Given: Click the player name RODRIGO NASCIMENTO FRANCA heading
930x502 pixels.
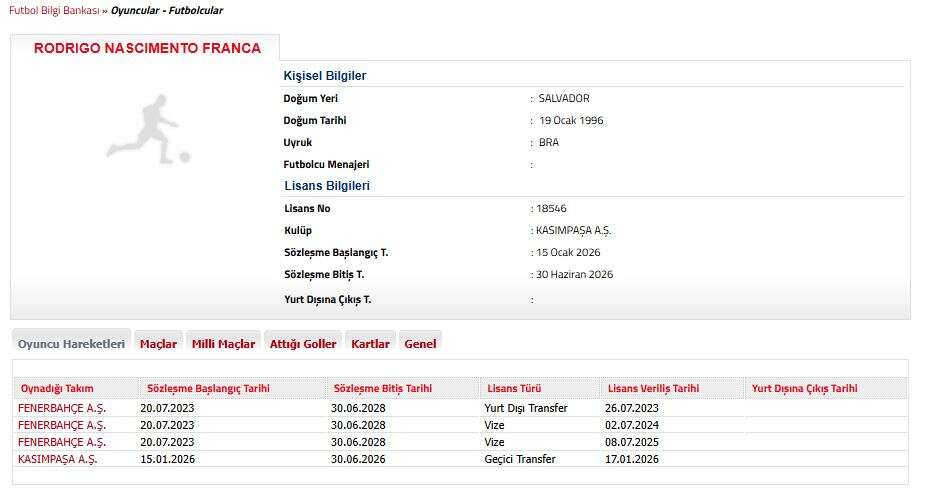Looking at the screenshot, I should (147, 48).
